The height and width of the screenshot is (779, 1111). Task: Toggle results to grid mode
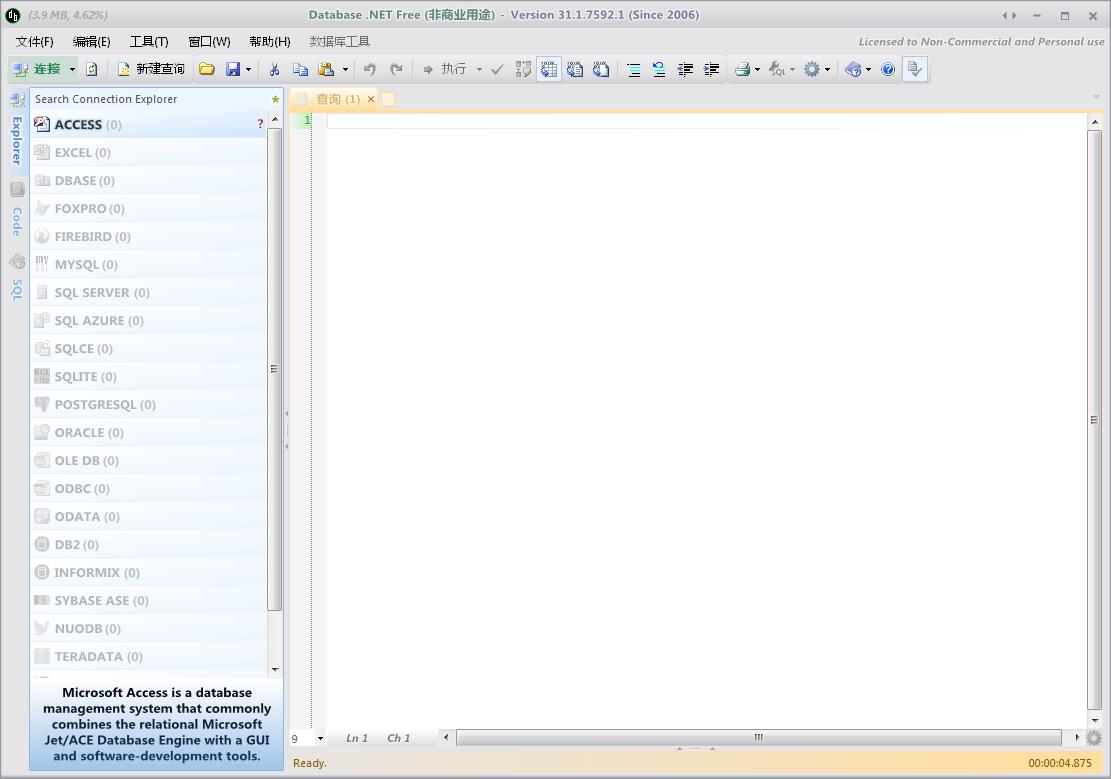(549, 69)
